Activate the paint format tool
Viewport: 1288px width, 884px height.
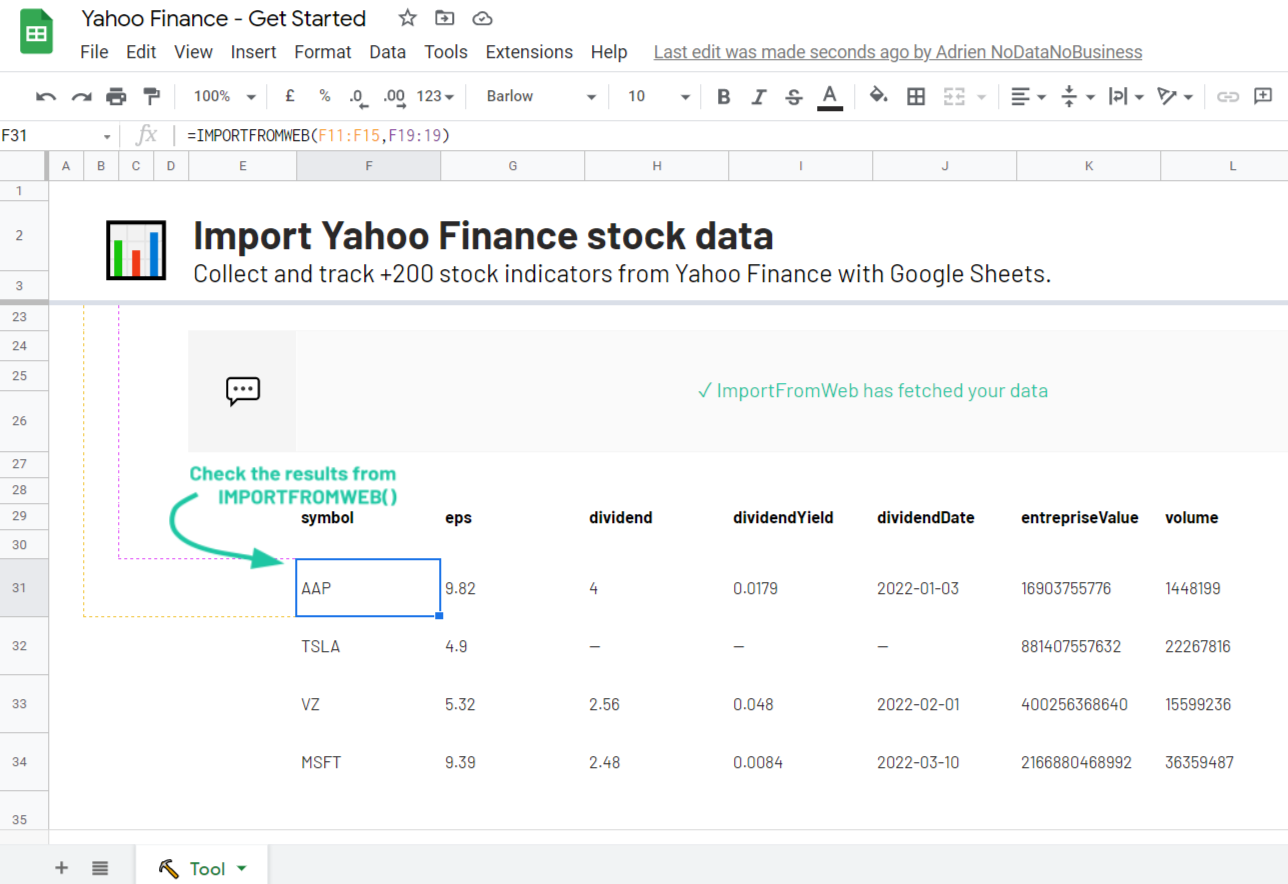click(151, 96)
